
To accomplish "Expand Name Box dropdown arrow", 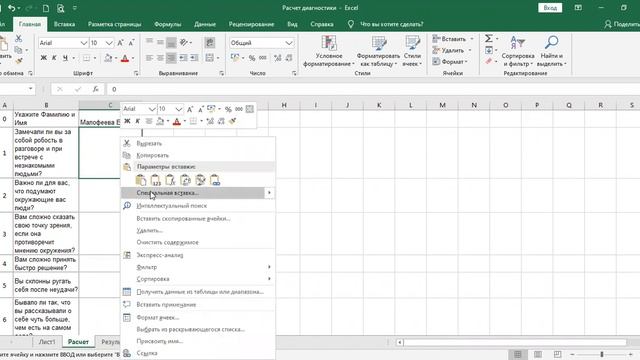I will pos(31,89).
